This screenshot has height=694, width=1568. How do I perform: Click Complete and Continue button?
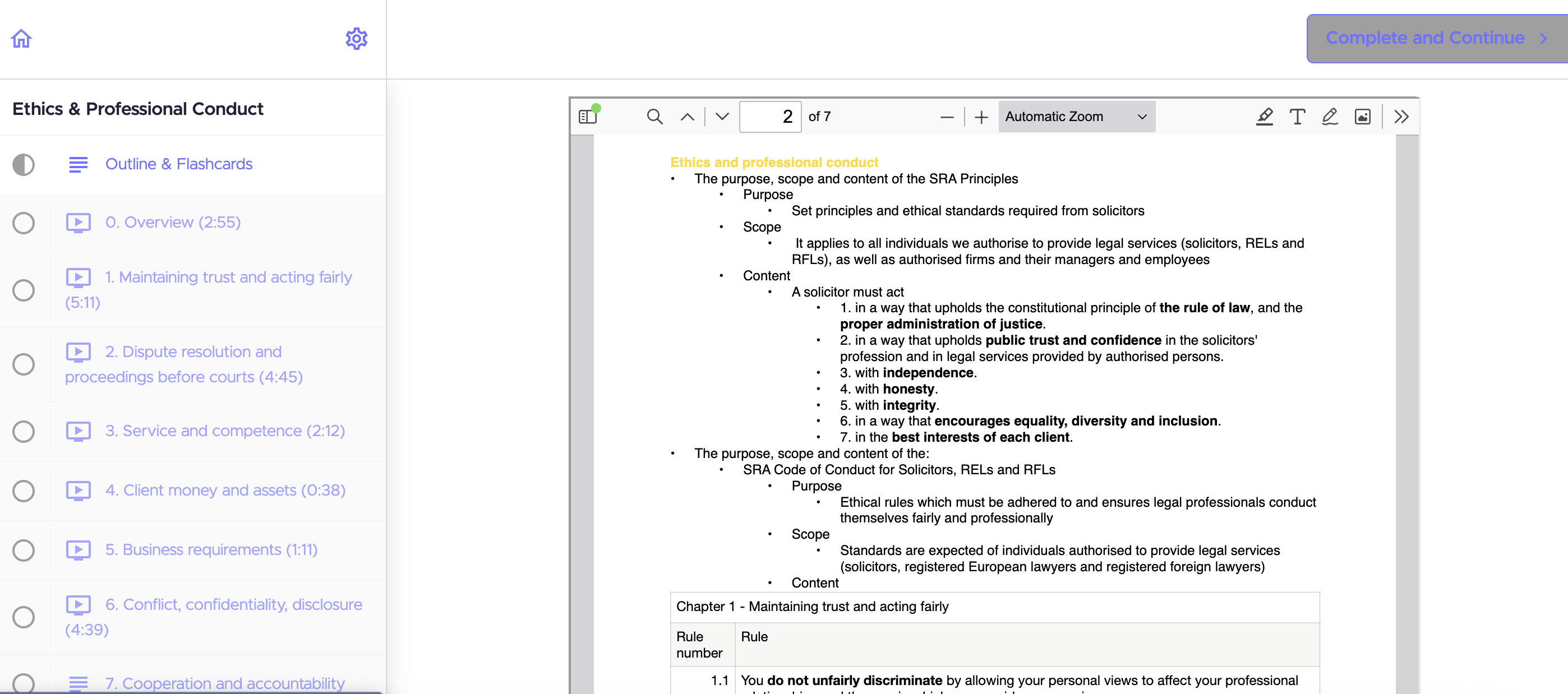[1437, 38]
